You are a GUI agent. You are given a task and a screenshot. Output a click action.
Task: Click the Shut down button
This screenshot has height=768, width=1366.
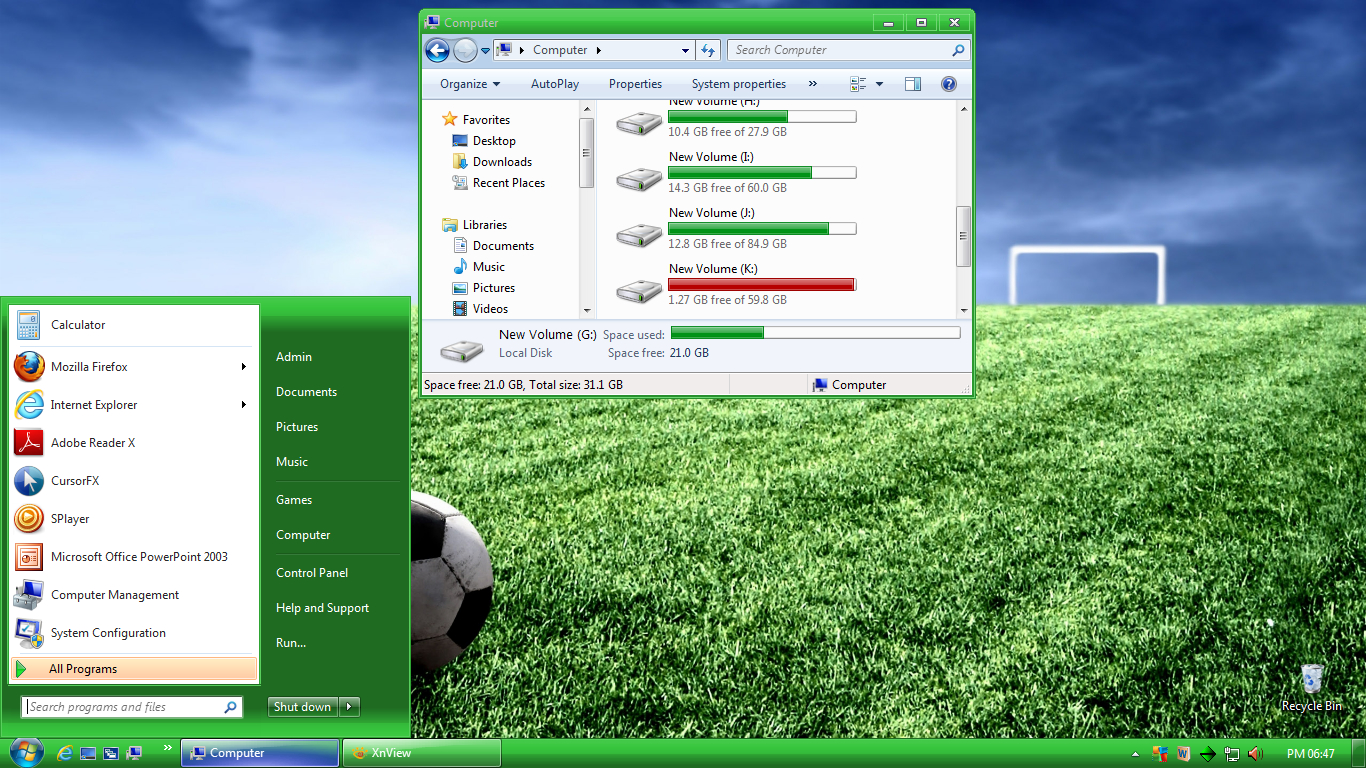(303, 707)
